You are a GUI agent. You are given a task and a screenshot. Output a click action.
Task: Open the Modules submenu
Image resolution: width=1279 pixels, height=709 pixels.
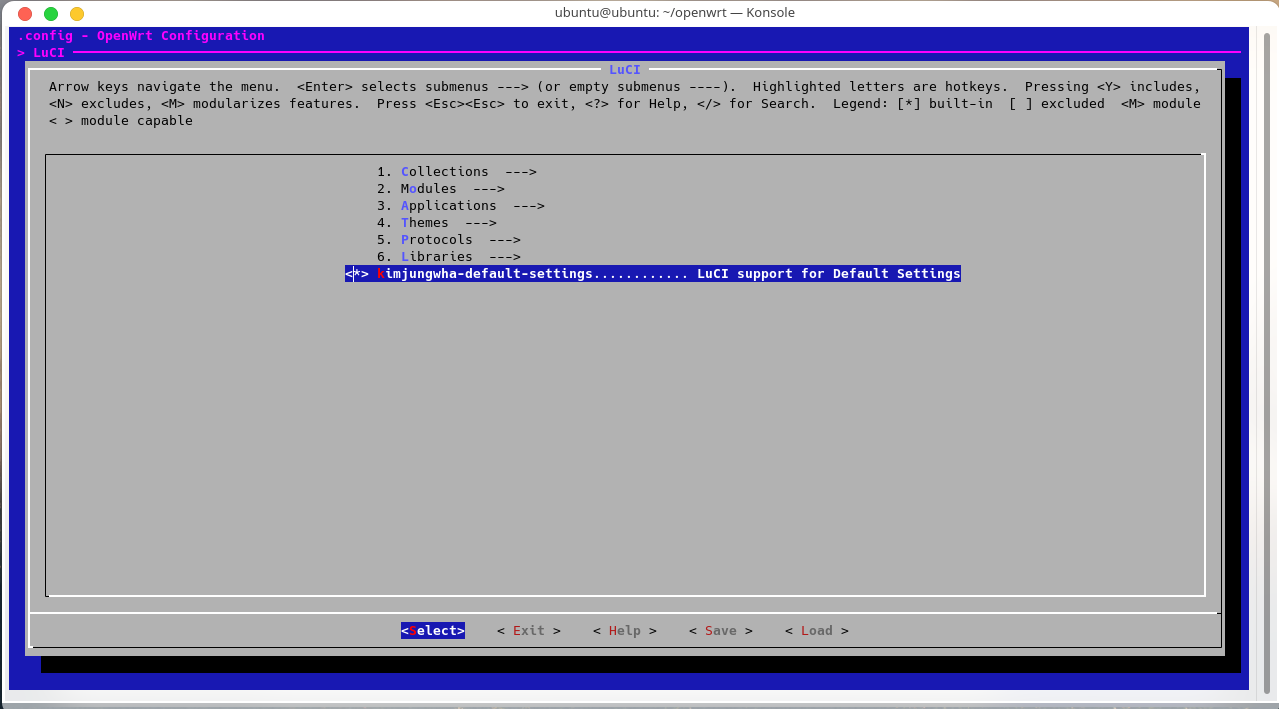coord(441,189)
